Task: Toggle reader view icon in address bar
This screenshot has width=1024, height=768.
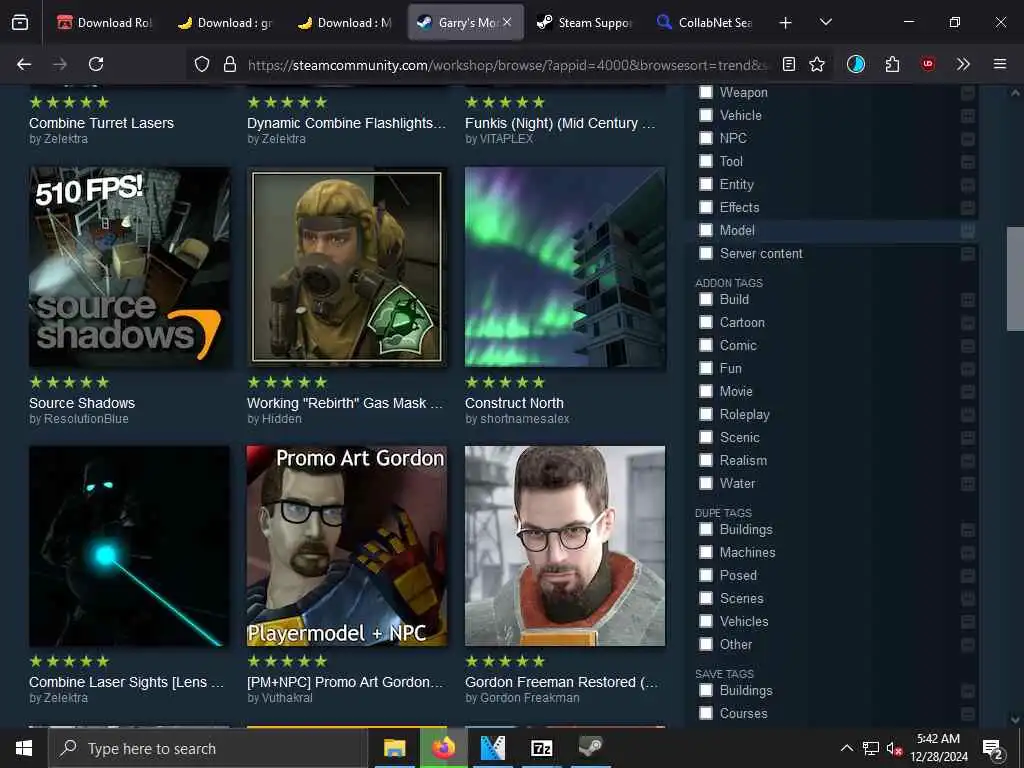Action: click(789, 64)
